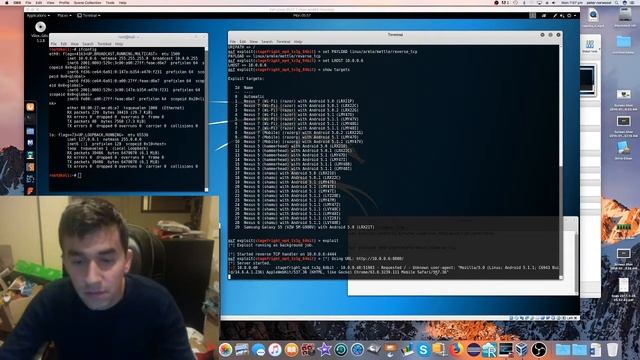Open Kali system power menu arrow
The width and height of the screenshot is (640, 360).
pyautogui.click(x=575, y=16)
